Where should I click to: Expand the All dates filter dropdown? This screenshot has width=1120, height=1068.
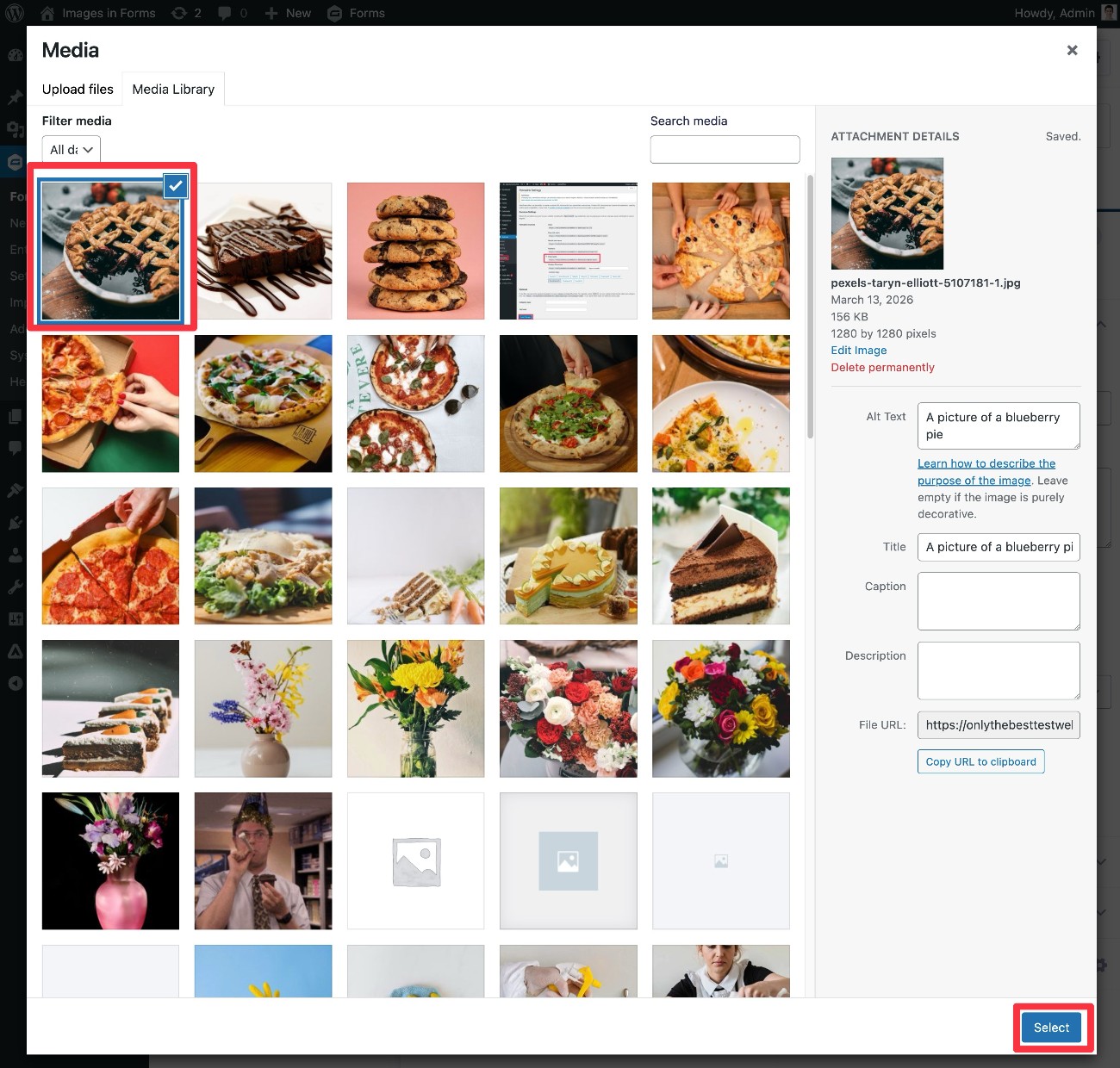(72, 149)
